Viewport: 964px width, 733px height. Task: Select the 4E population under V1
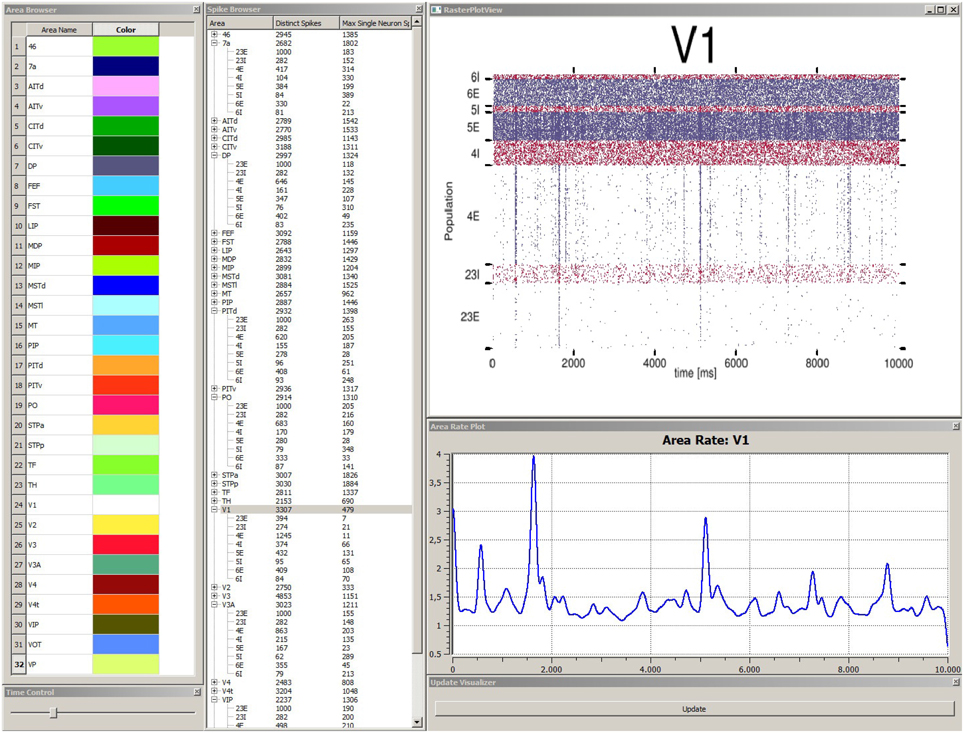click(x=239, y=536)
